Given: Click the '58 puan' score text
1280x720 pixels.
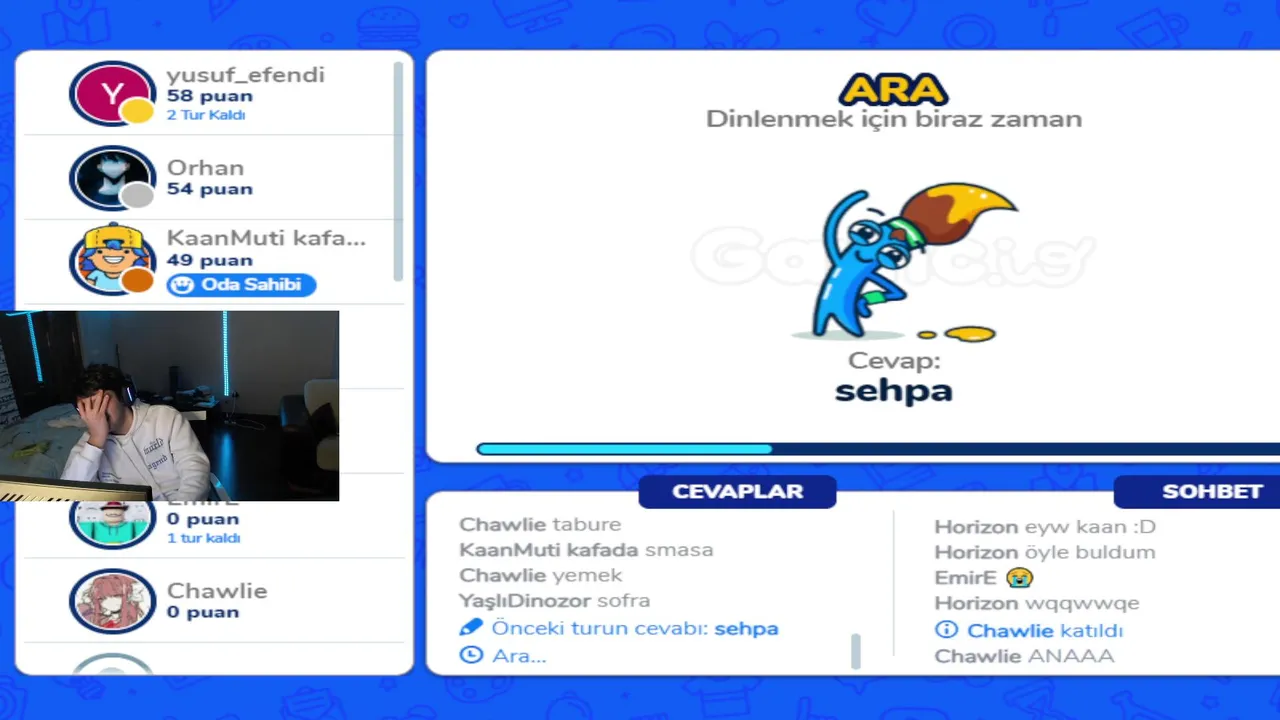Looking at the screenshot, I should (210, 96).
